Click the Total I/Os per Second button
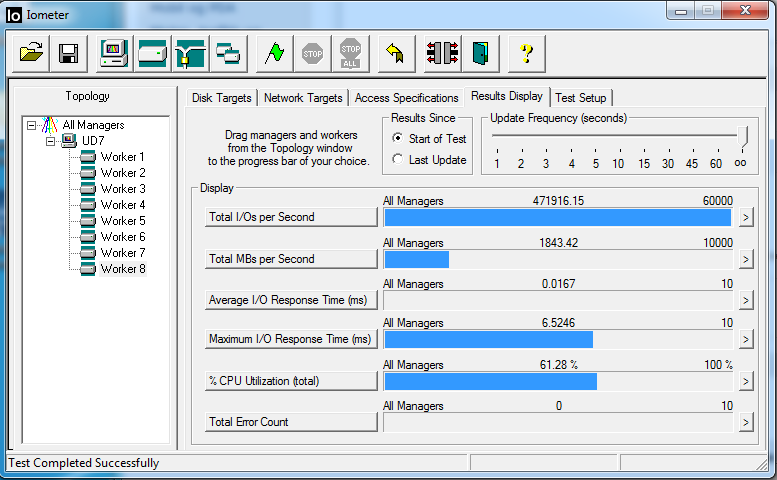This screenshot has width=777, height=480. coord(291,217)
